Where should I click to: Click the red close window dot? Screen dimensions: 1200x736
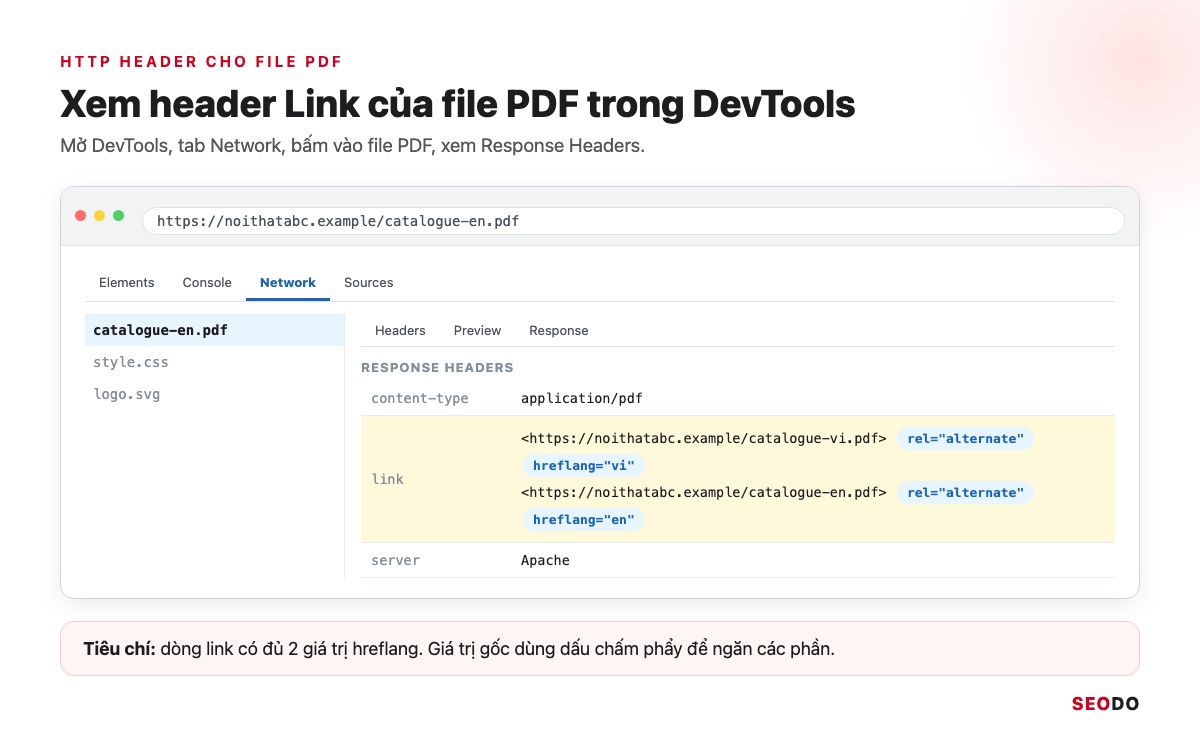coord(81,216)
